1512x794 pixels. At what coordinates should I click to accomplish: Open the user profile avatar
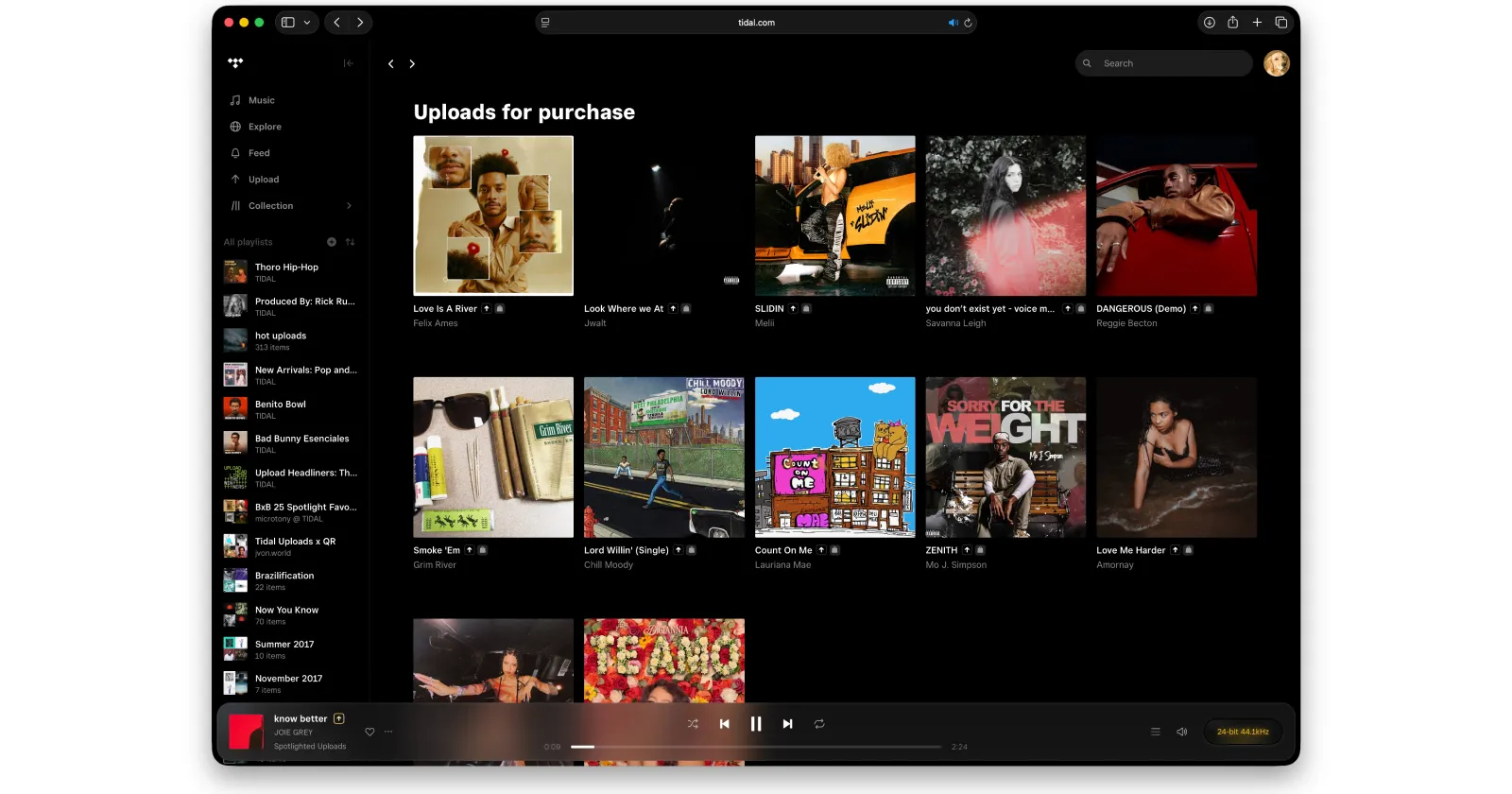click(1277, 63)
